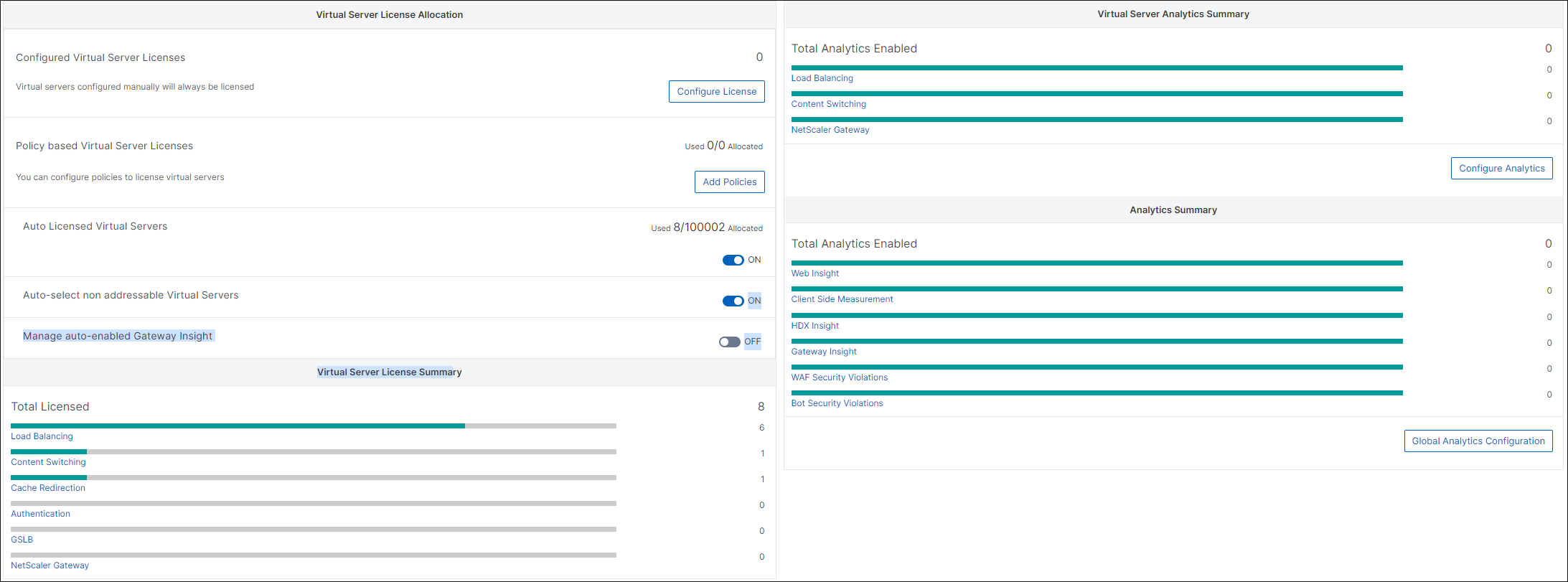Click the Gateway Insight analytics link
This screenshot has height=582, width=1568.
coord(824,352)
